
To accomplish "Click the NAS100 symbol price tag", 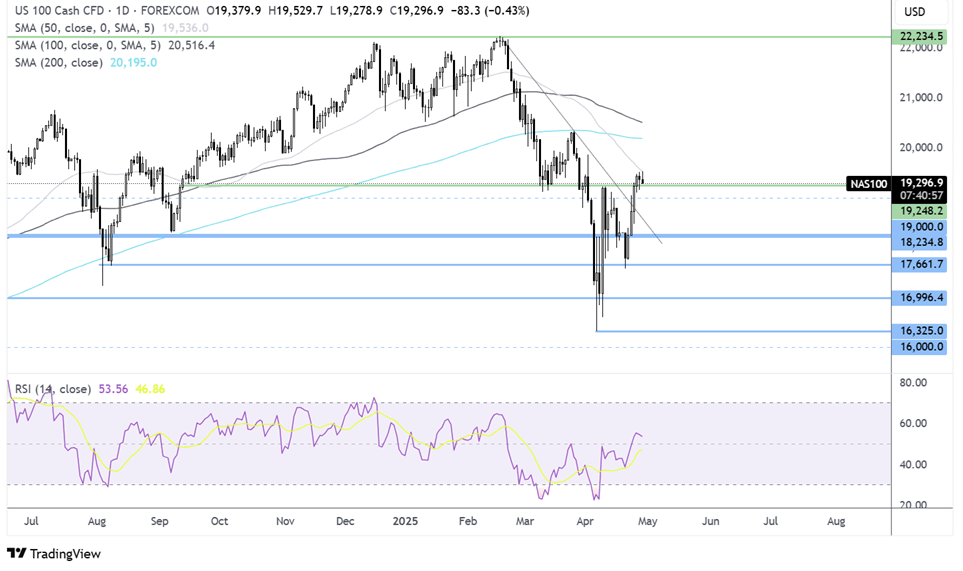I will [868, 184].
